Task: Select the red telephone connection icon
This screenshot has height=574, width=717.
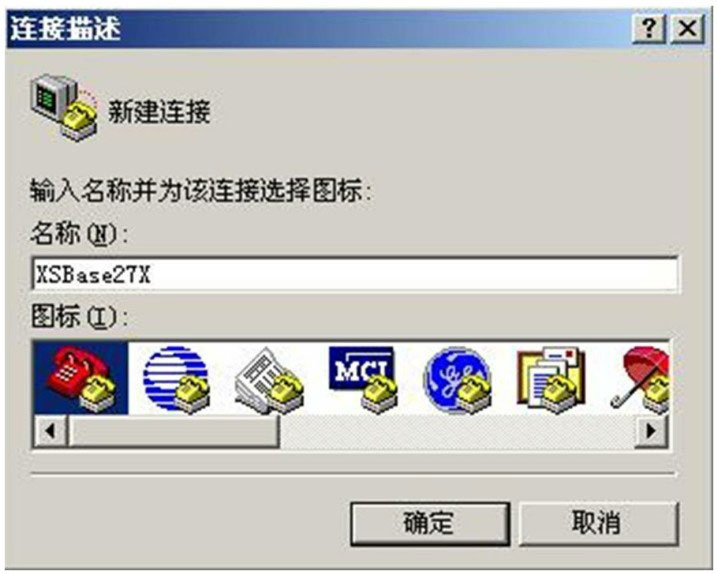Action: click(81, 378)
